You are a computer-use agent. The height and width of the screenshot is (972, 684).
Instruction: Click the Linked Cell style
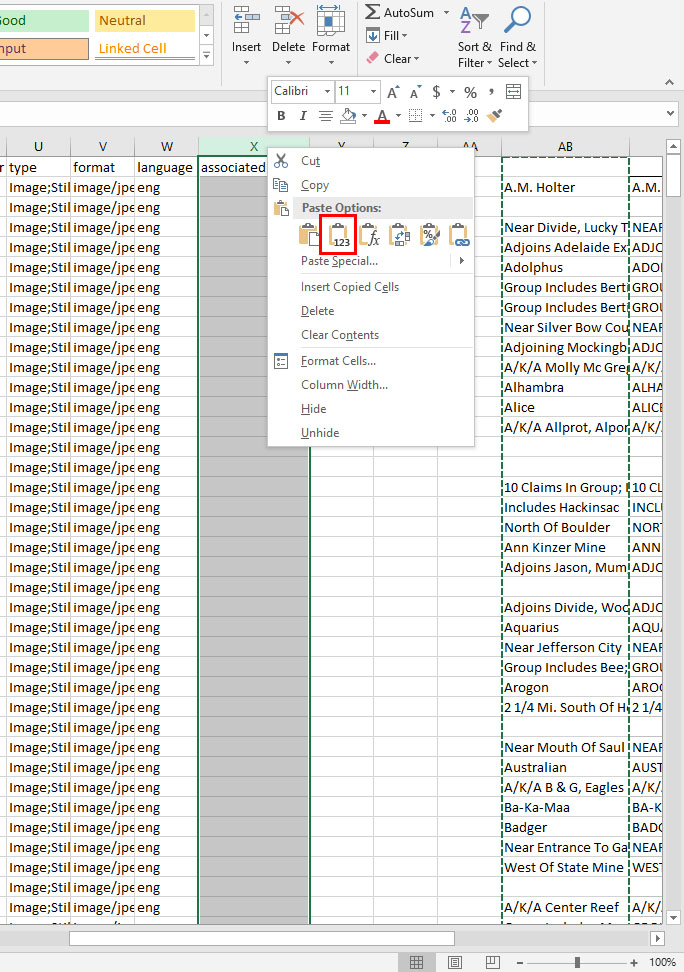pyautogui.click(x=145, y=48)
